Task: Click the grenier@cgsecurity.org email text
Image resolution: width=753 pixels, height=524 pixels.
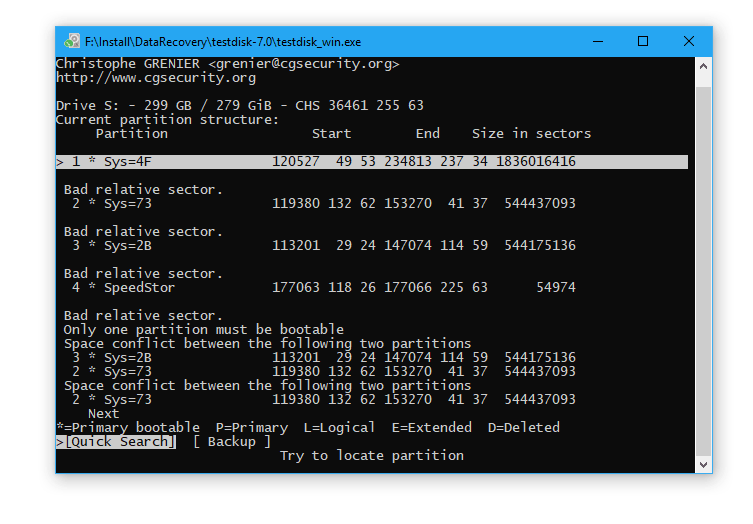Action: point(304,64)
